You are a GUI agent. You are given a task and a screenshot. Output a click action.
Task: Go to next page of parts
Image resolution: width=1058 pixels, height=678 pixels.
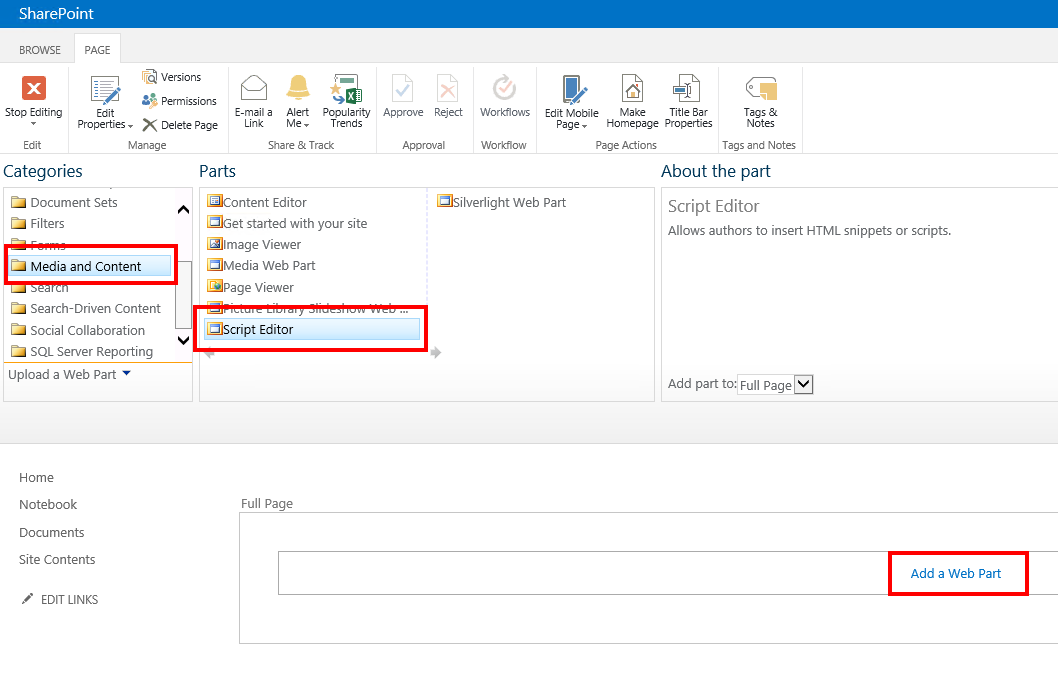[436, 352]
